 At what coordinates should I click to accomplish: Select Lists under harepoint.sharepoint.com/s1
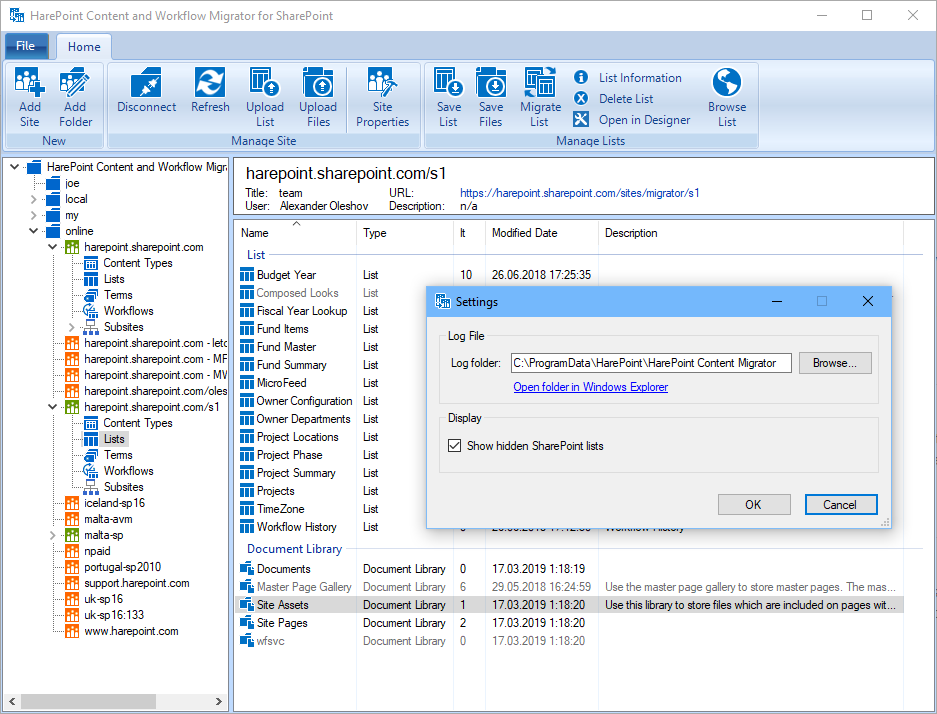[114, 439]
